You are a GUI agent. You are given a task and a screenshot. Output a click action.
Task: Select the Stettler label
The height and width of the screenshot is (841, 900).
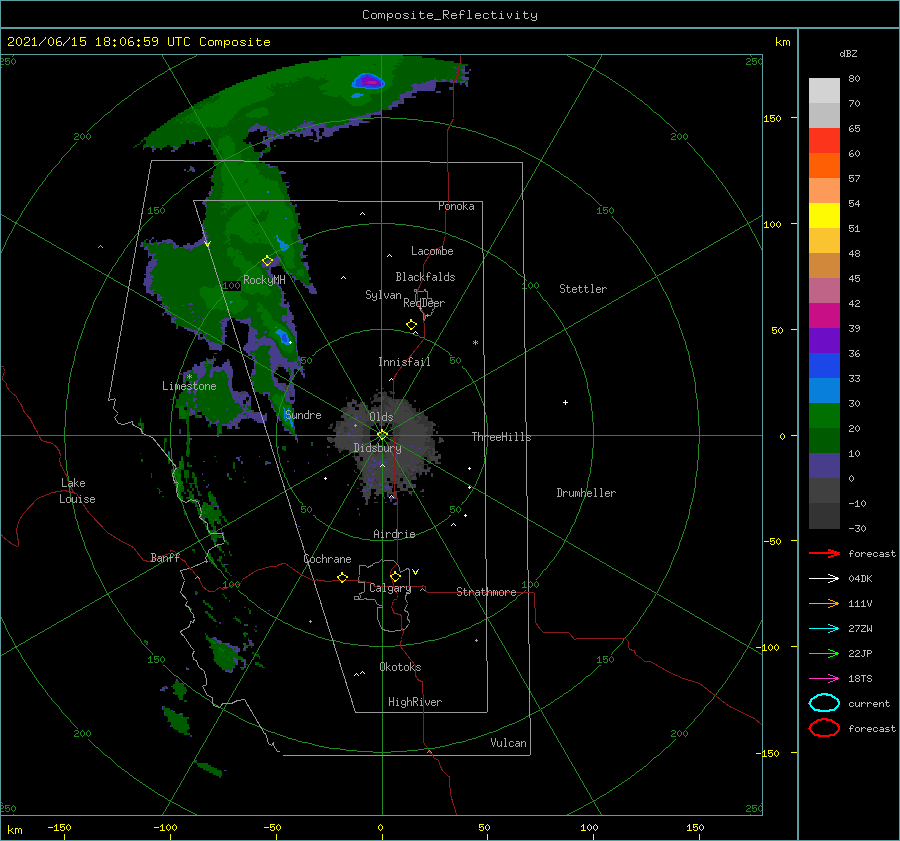click(x=583, y=289)
